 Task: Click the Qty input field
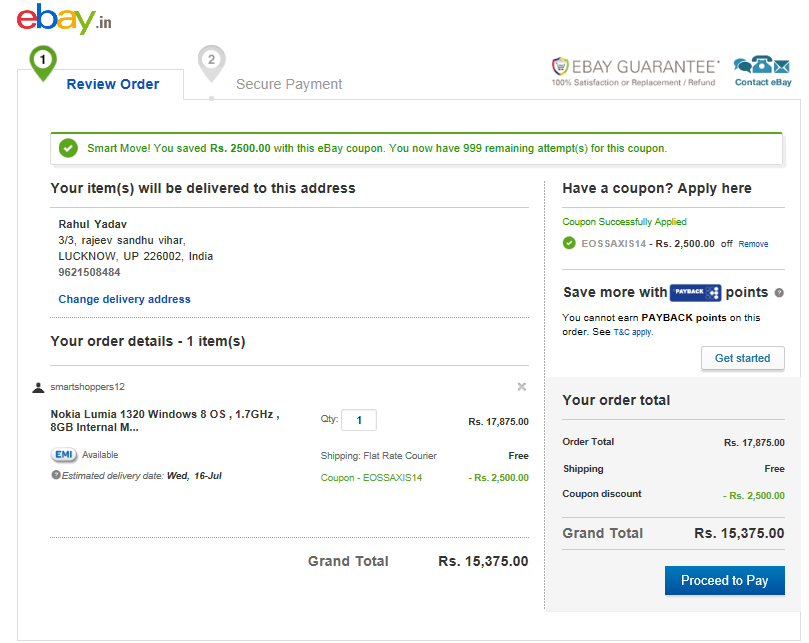point(359,420)
